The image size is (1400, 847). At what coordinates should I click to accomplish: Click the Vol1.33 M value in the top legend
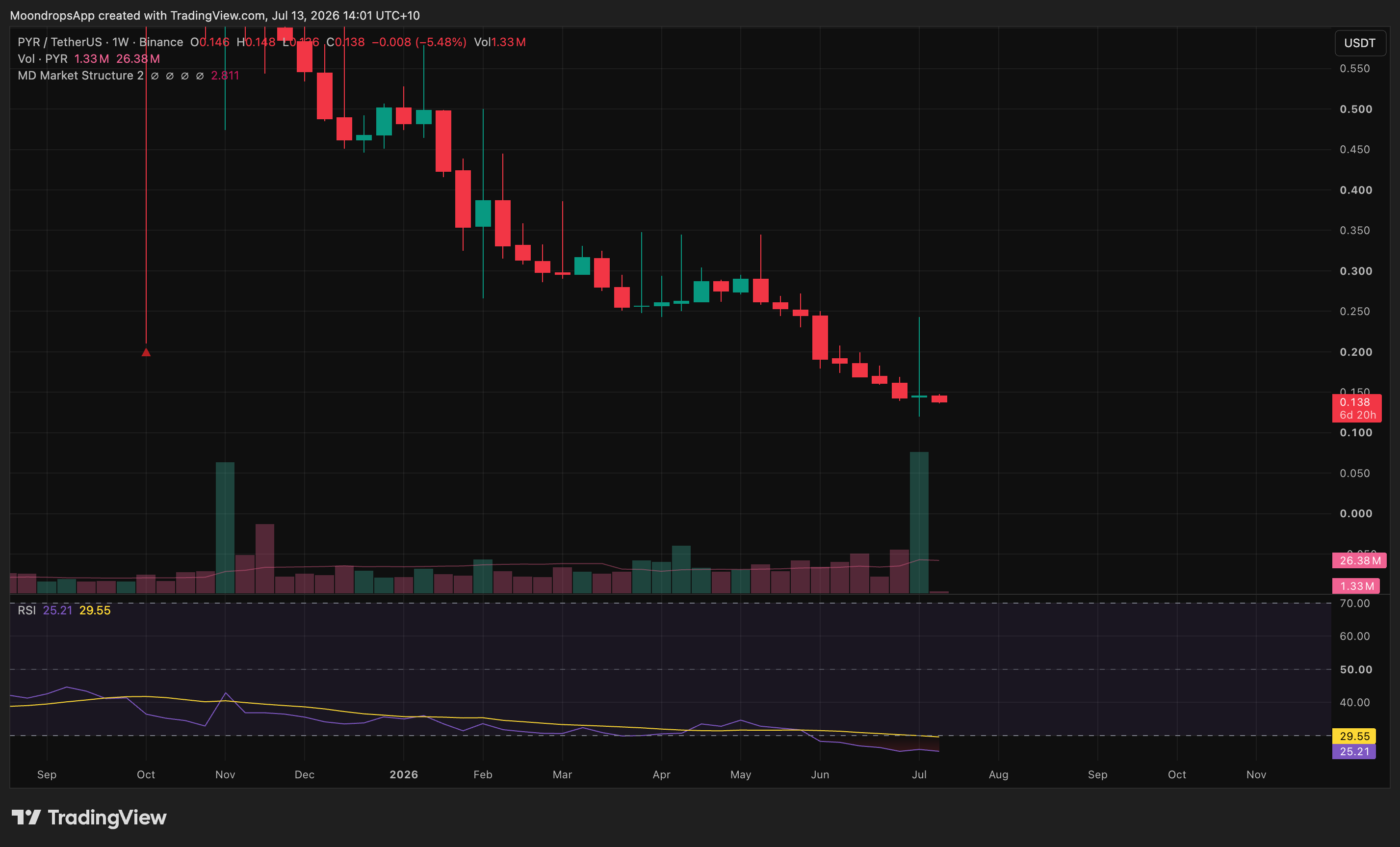coord(500,42)
